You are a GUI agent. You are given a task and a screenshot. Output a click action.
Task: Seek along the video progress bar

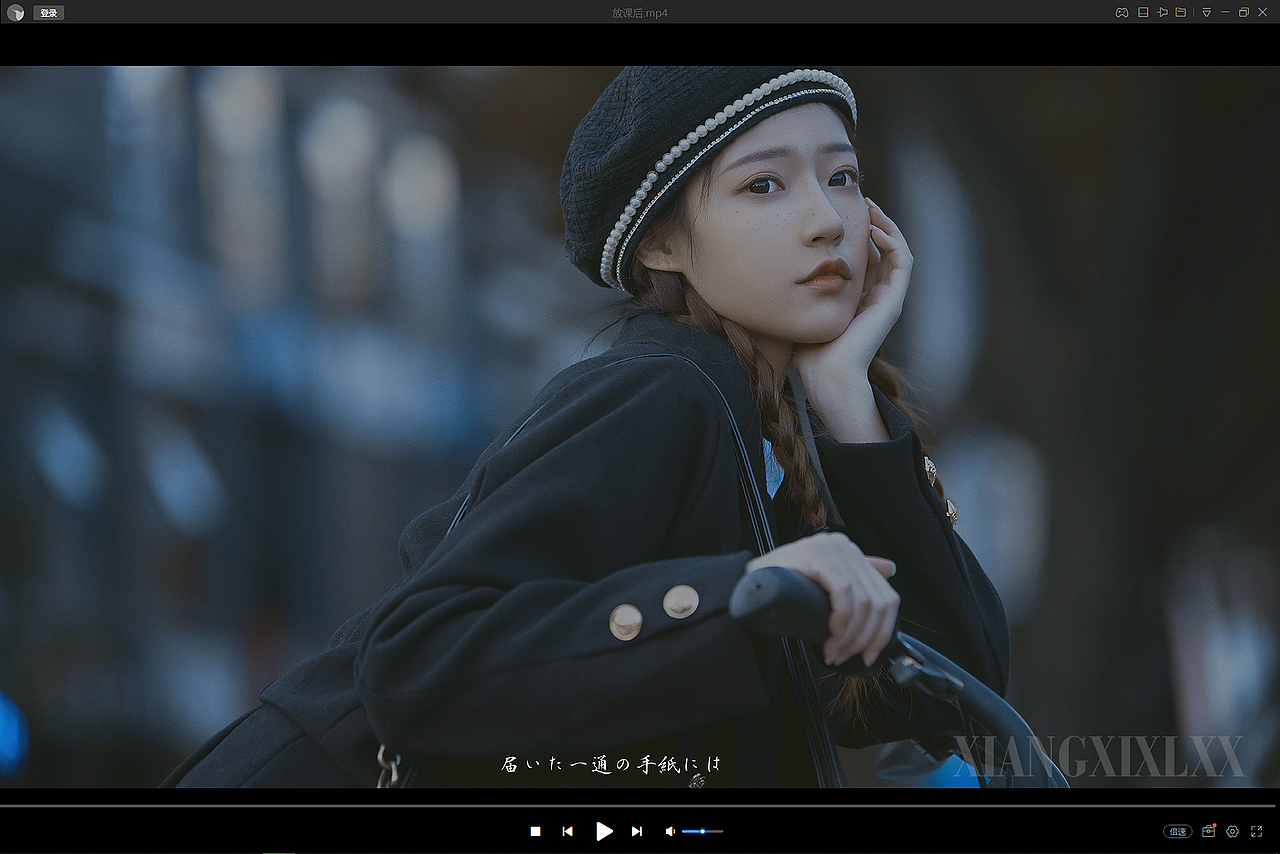coord(638,805)
